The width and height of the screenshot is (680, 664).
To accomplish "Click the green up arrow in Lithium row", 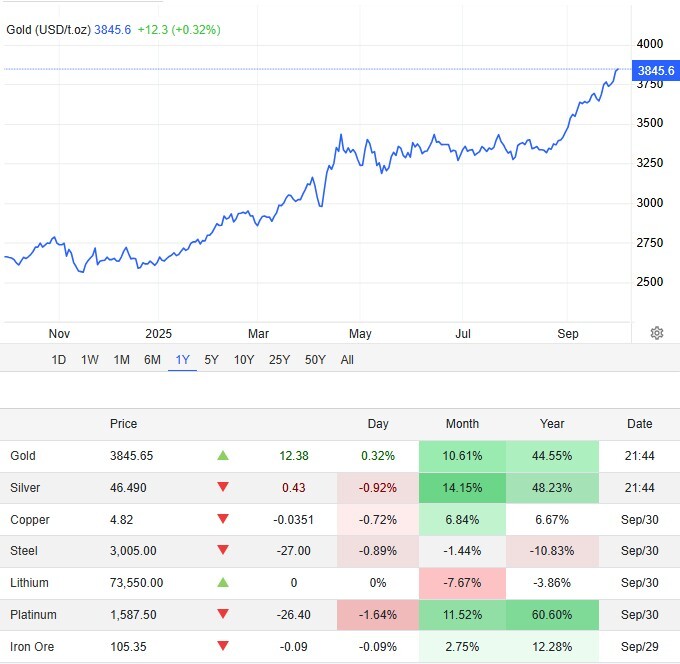I will pyautogui.click(x=223, y=583).
